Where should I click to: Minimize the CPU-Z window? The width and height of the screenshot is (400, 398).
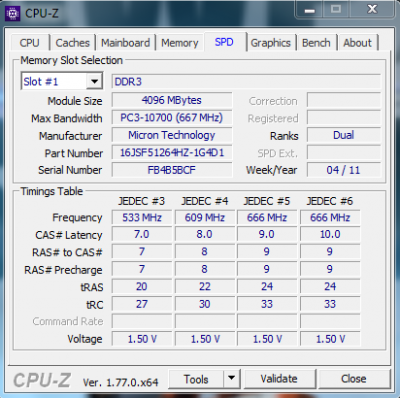tap(310, 9)
